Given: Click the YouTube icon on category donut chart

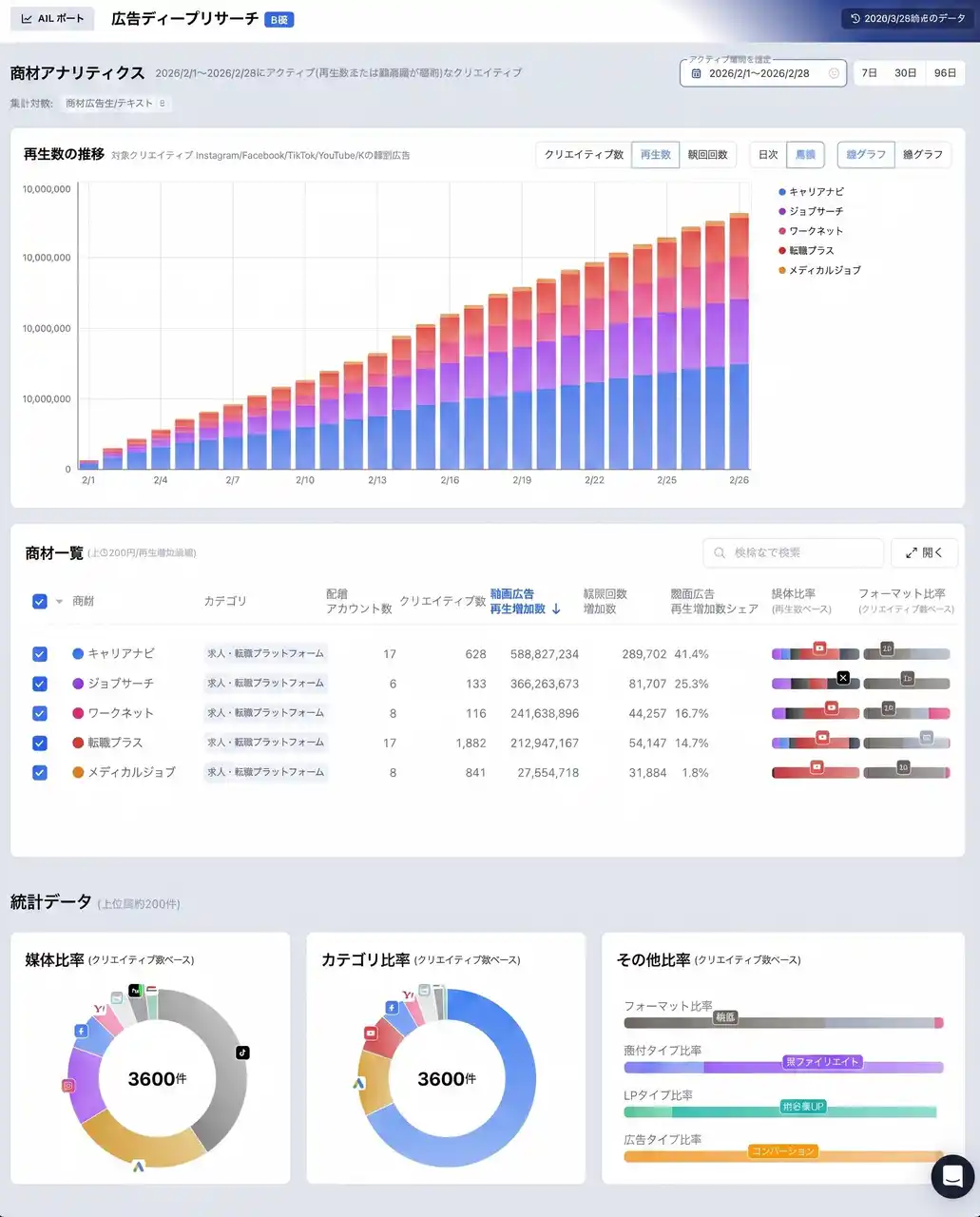Looking at the screenshot, I should tap(371, 1033).
